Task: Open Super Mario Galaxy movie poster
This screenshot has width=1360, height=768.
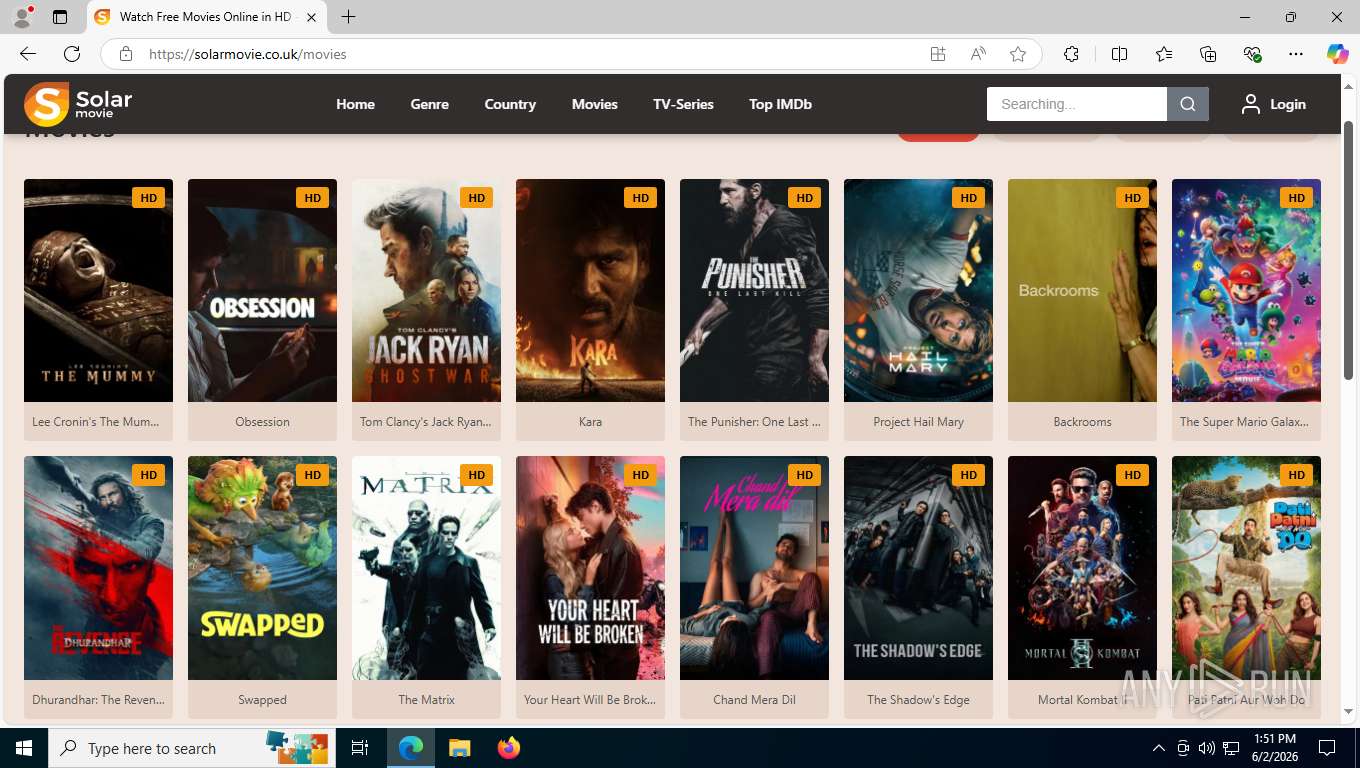Action: [x=1246, y=290]
